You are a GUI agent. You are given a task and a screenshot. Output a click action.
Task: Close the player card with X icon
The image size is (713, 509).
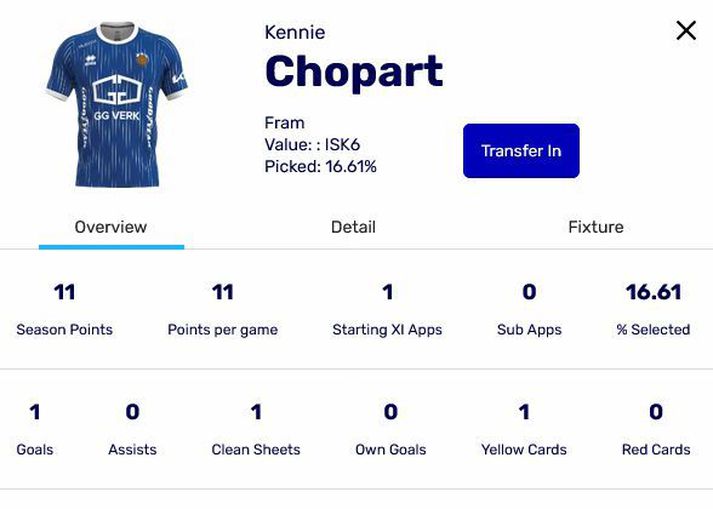coord(686,30)
